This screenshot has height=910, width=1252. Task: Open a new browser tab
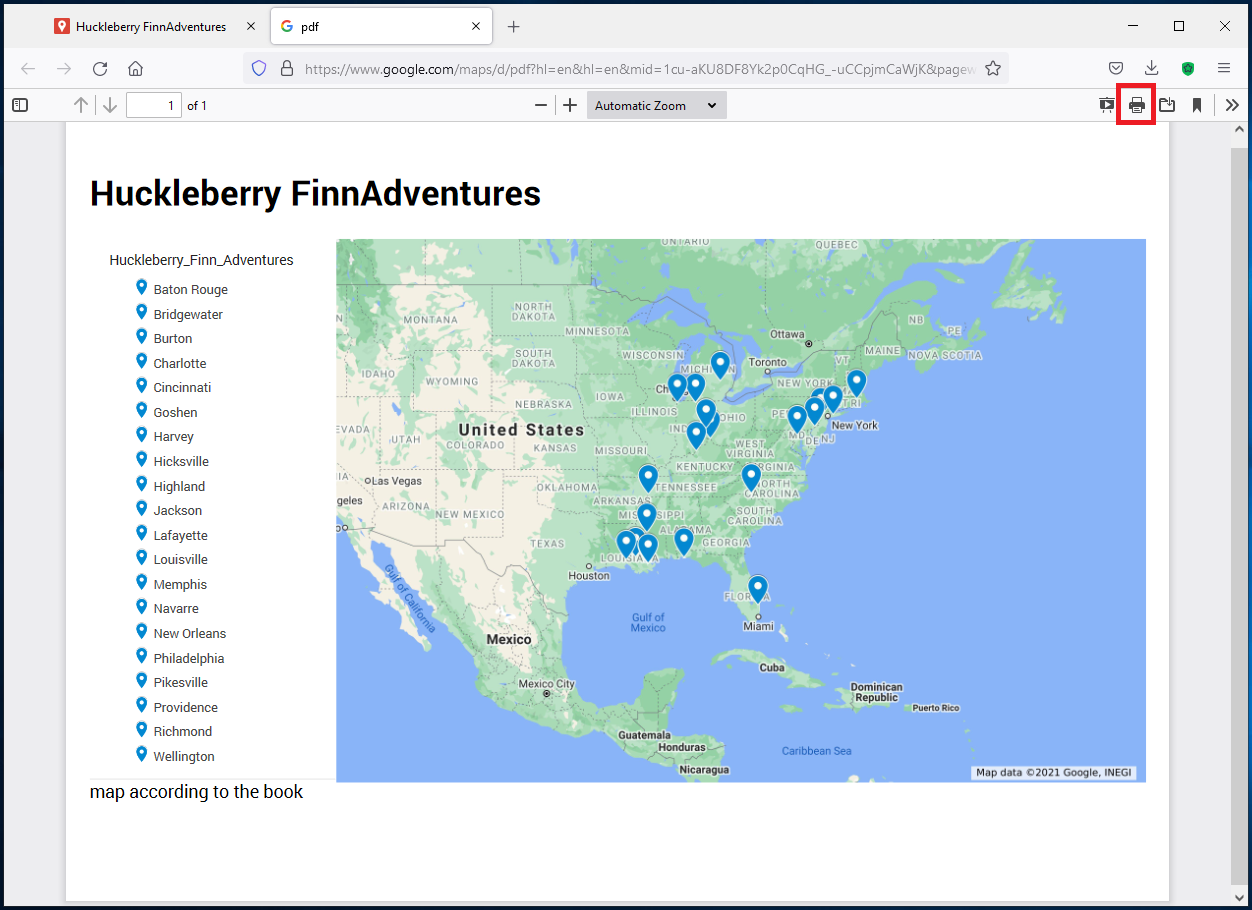(x=514, y=27)
